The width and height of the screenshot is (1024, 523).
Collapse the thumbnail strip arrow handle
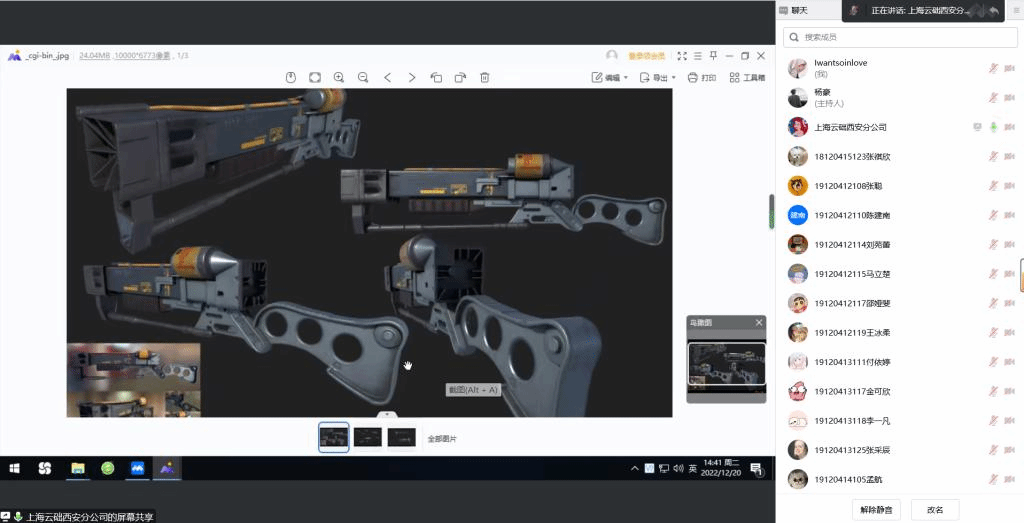pyautogui.click(x=387, y=414)
